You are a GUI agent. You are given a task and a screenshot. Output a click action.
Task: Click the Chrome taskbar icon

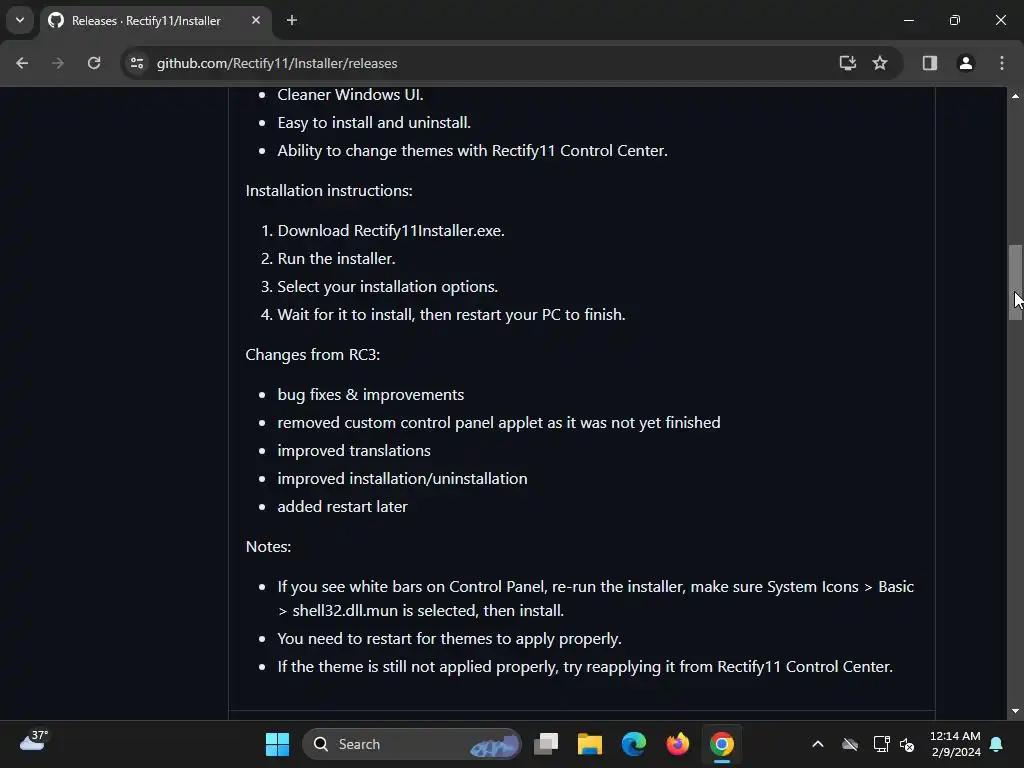[x=722, y=744]
